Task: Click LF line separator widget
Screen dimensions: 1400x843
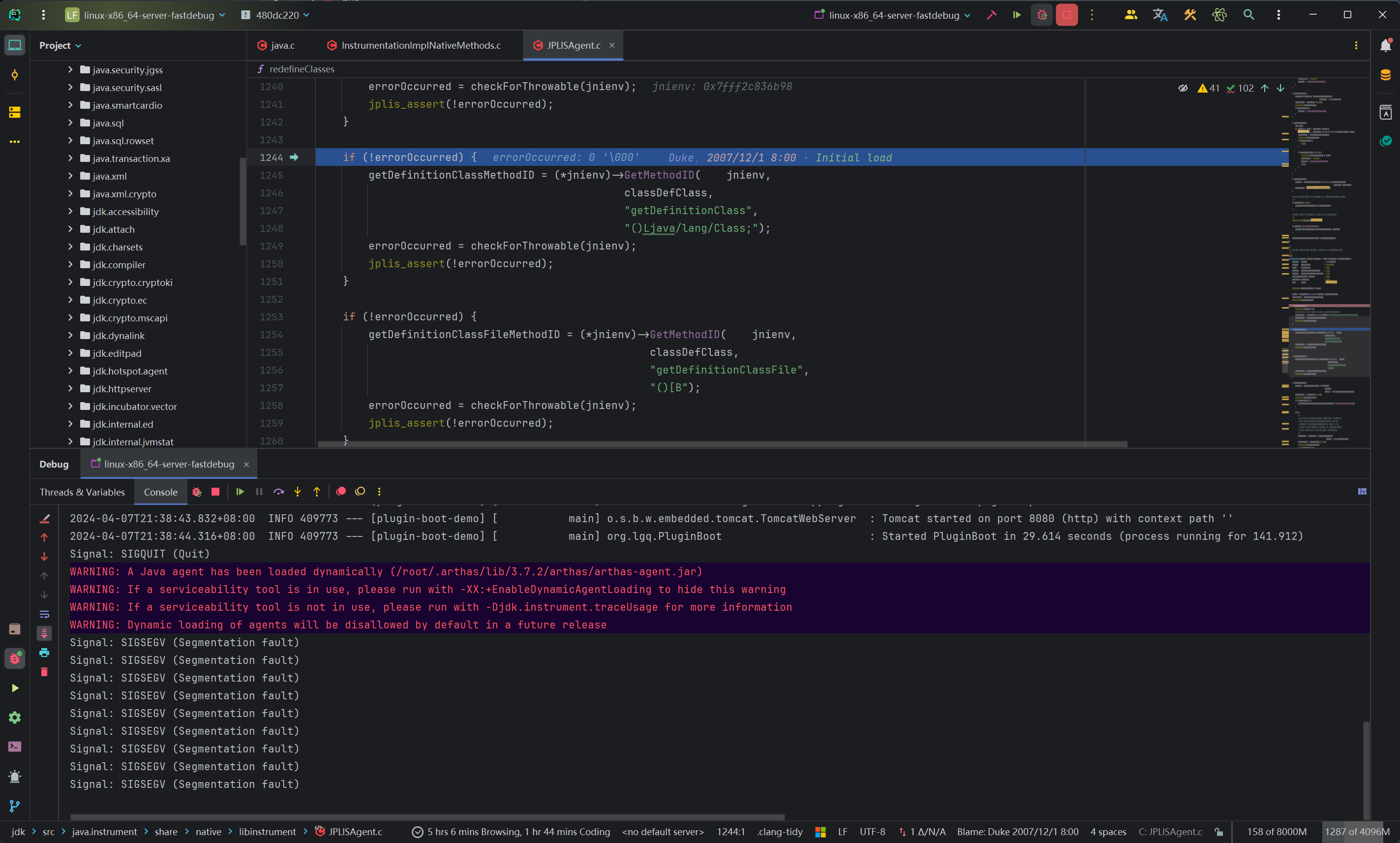Action: tap(843, 832)
